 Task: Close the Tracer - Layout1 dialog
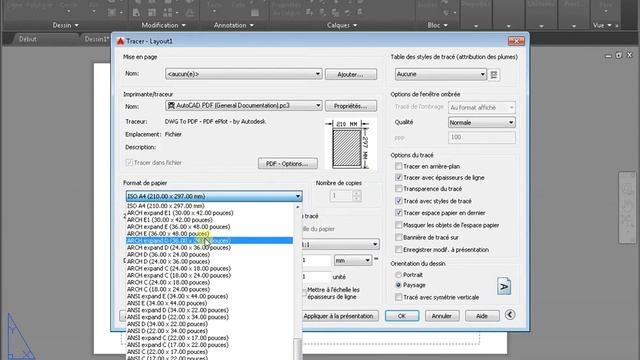pyautogui.click(x=516, y=41)
